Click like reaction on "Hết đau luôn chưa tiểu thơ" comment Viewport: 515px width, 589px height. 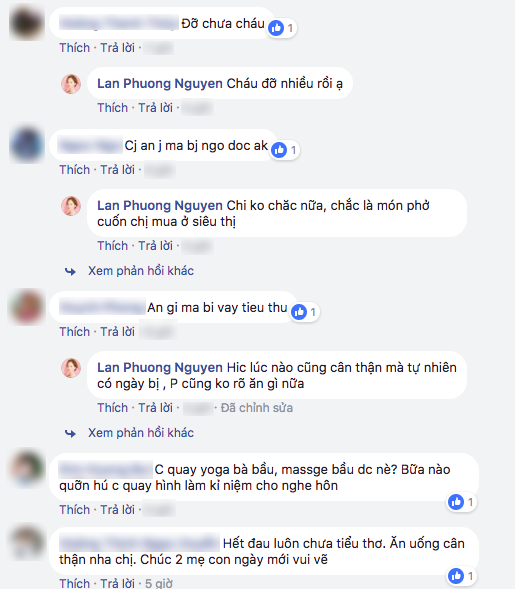(462, 576)
